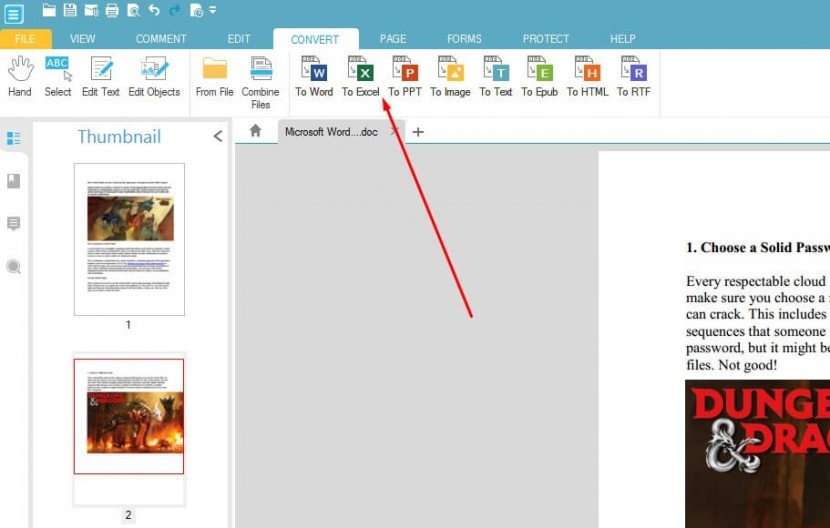Activate the Edit Objects tool
This screenshot has width=830, height=528.
coord(154,77)
